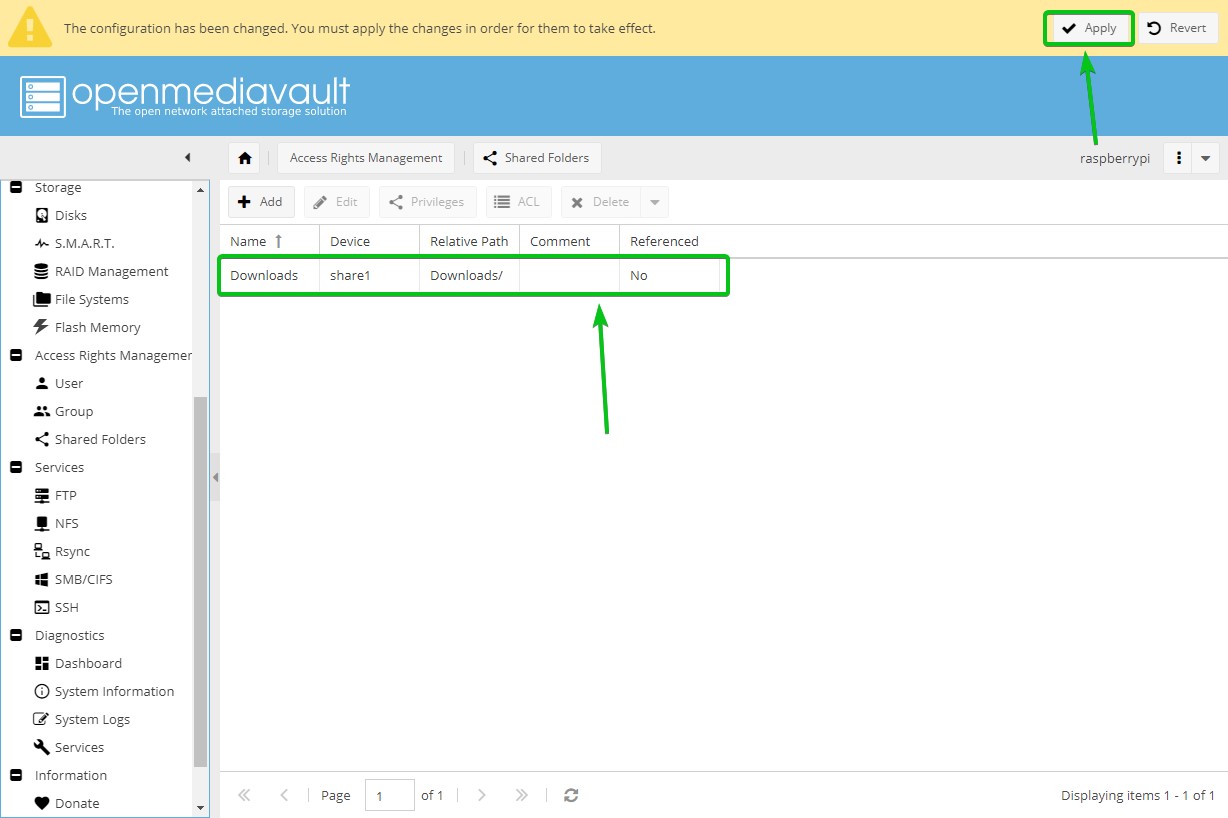
Task: Click the Shared Folders breadcrumb tab
Action: 537,158
